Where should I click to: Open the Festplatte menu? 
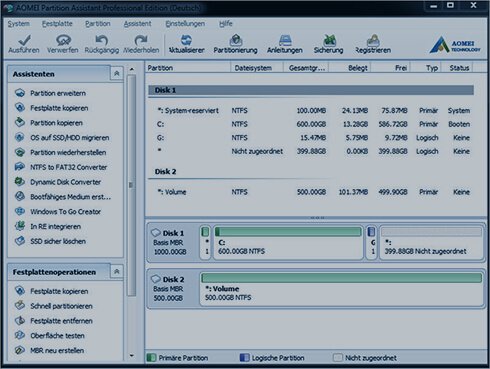click(57, 24)
